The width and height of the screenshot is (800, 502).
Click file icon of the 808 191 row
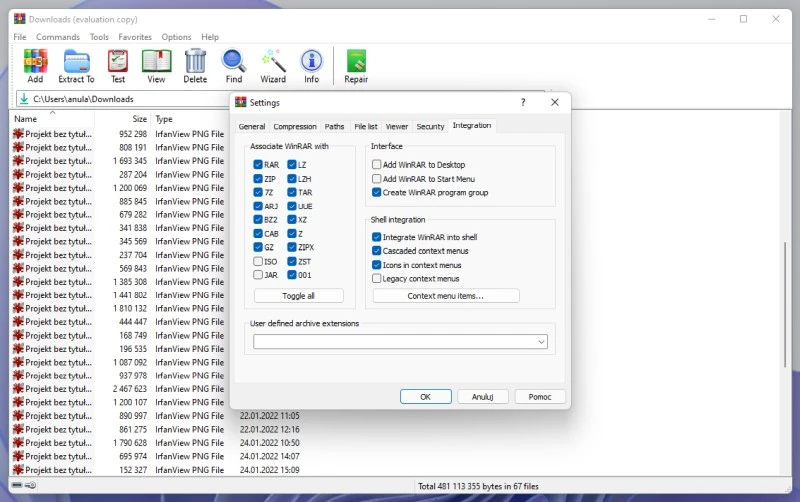point(18,147)
